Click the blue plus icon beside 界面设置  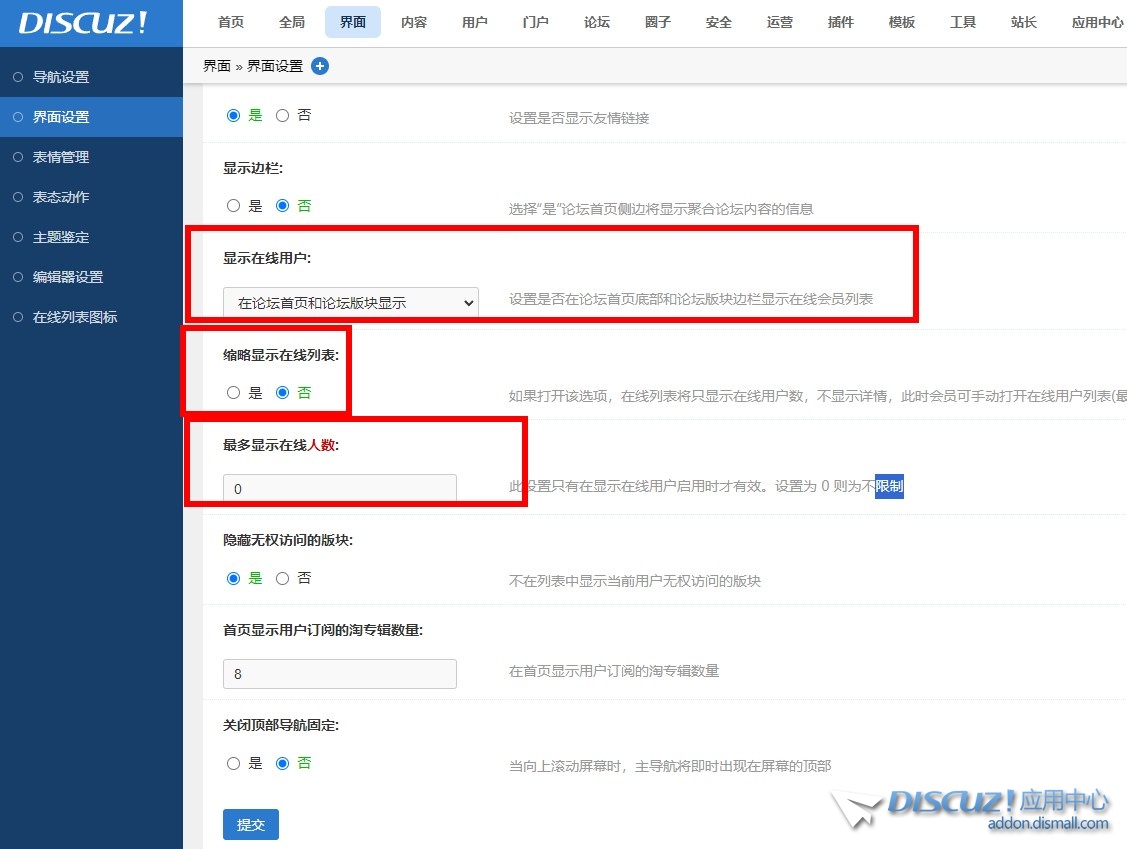pos(320,66)
